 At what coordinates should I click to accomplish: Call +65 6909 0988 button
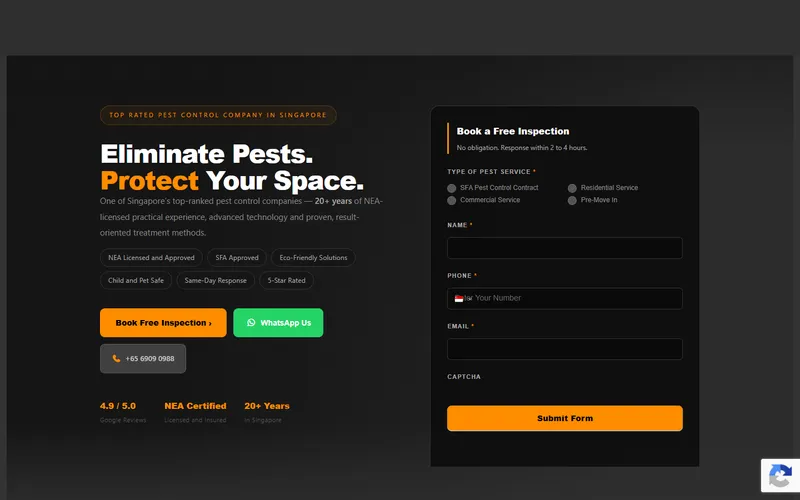(x=143, y=359)
